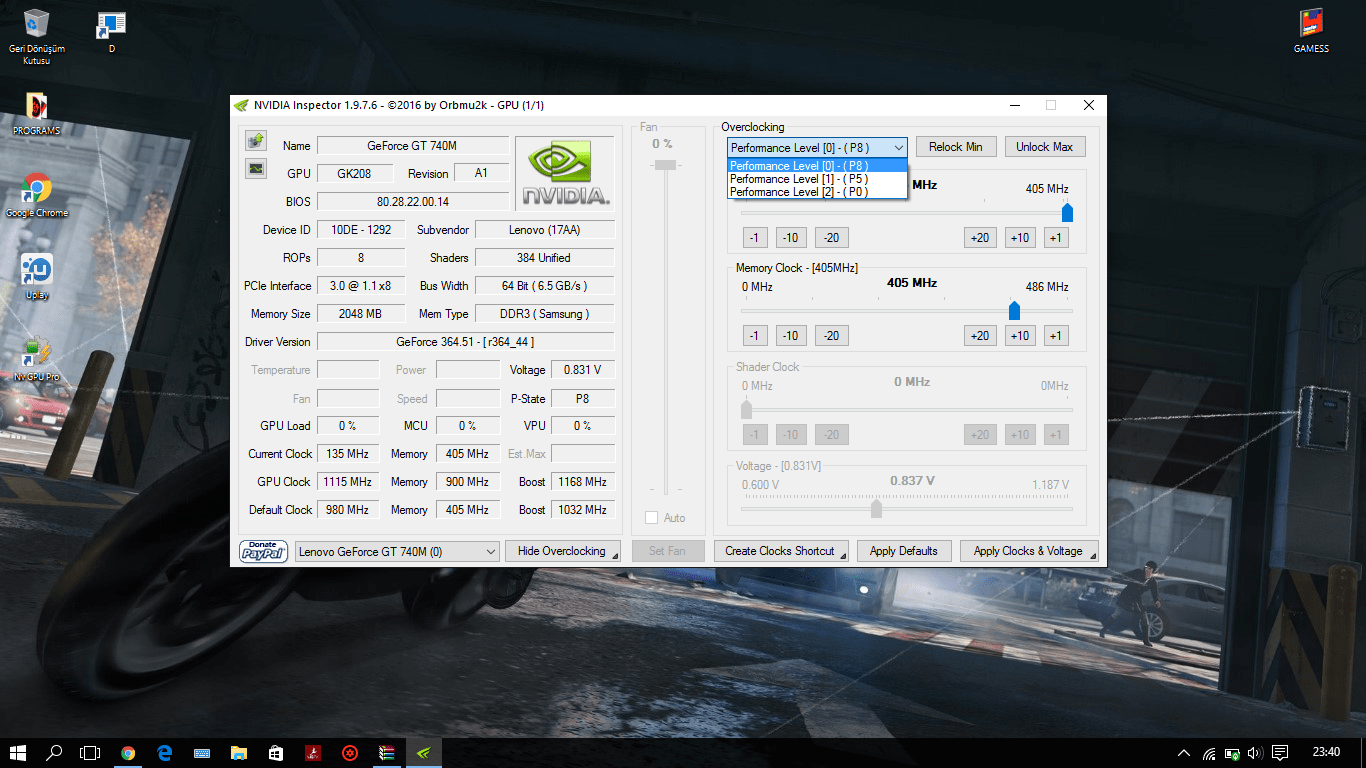Image resolution: width=1366 pixels, height=768 pixels.
Task: Select the Nv GPU Pro desktop shortcut
Action: 37,360
